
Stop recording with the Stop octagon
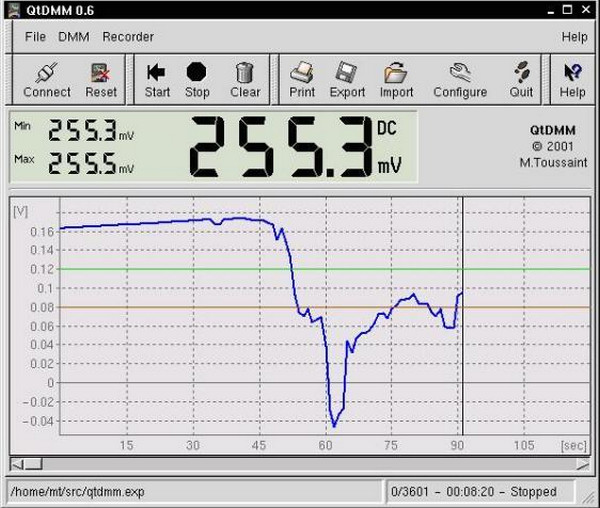(x=197, y=72)
